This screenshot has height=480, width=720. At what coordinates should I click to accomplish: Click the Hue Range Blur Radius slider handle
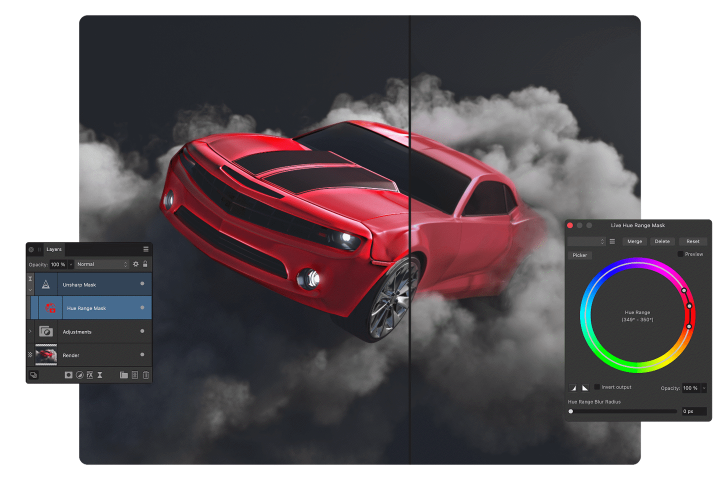point(571,411)
